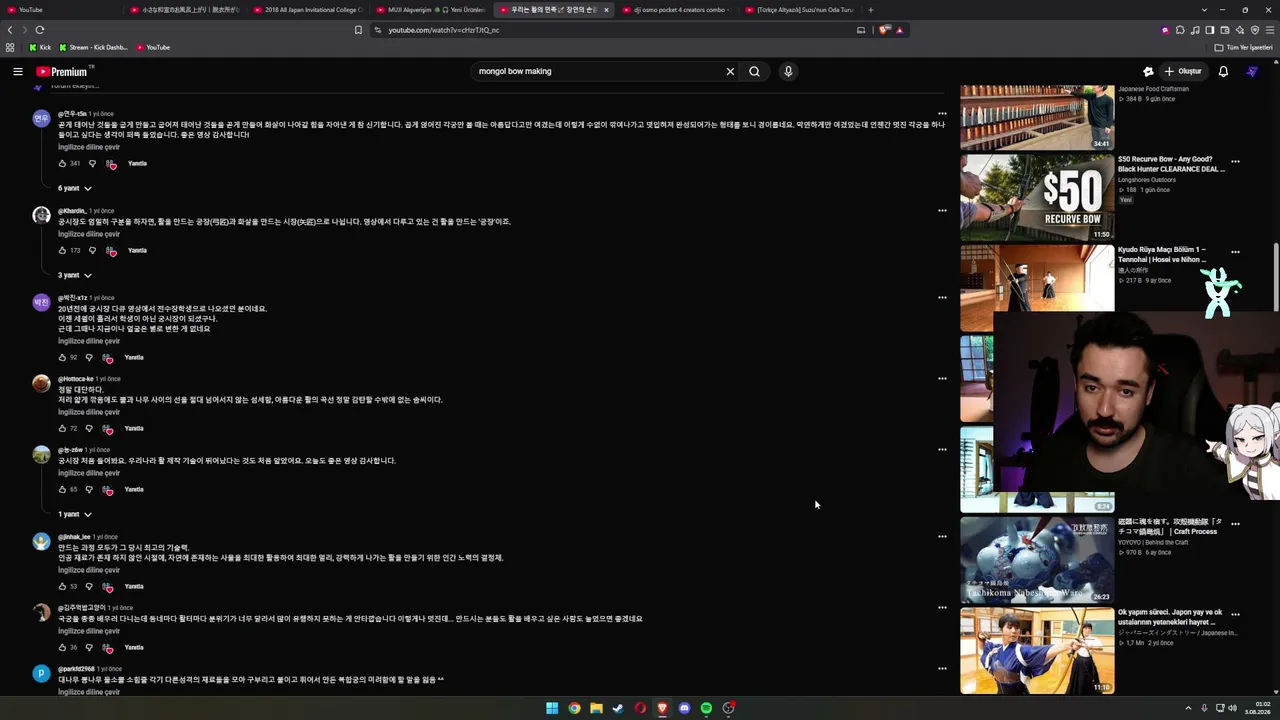Go to YouTube Premium home logo
Image resolution: width=1280 pixels, height=720 pixels.
pos(62,71)
